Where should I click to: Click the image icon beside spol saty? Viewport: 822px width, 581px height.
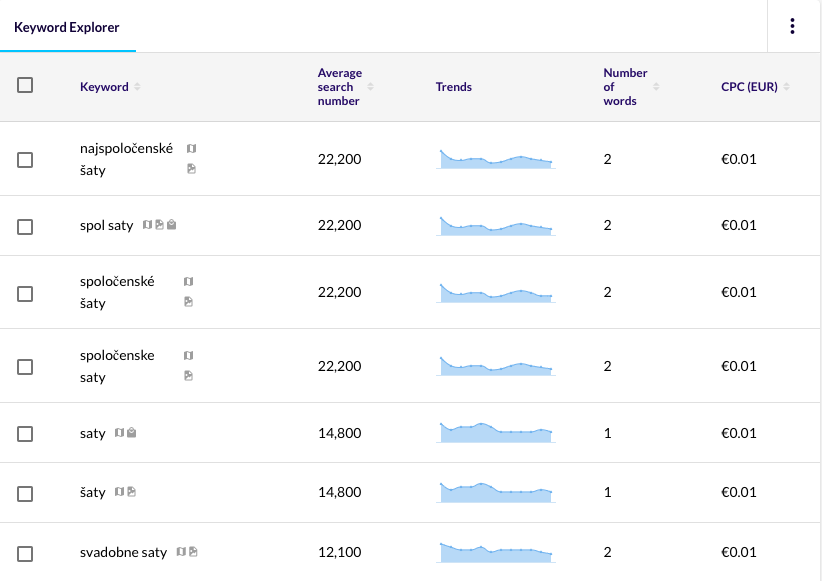[x=159, y=225]
